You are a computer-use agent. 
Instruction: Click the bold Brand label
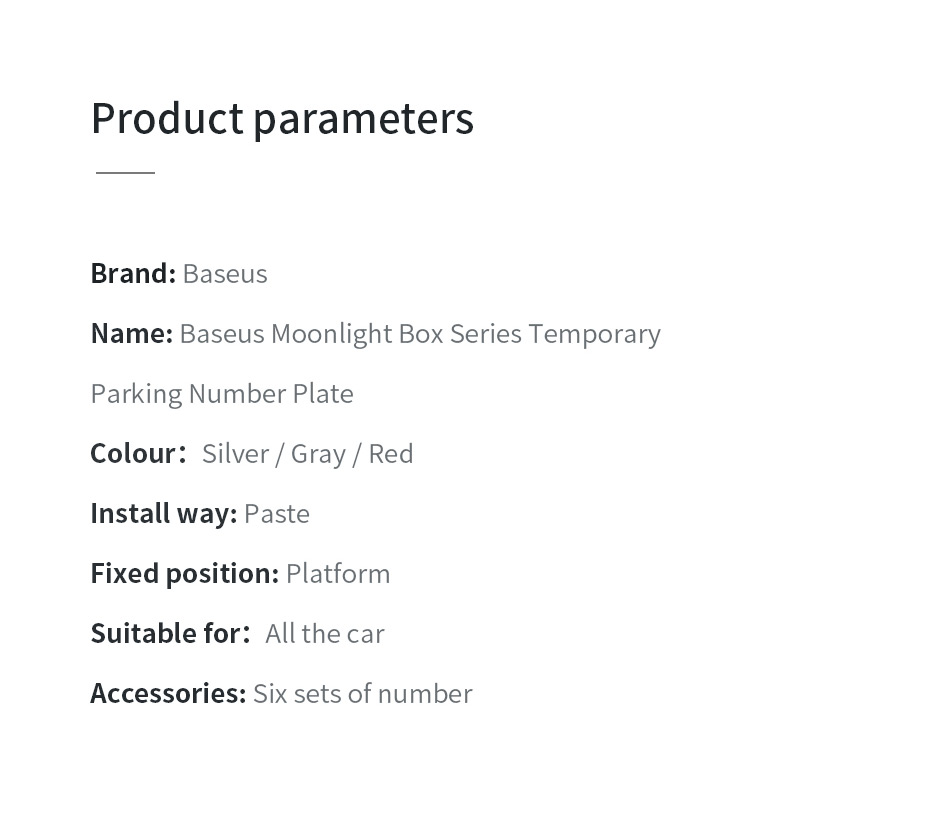click(132, 273)
